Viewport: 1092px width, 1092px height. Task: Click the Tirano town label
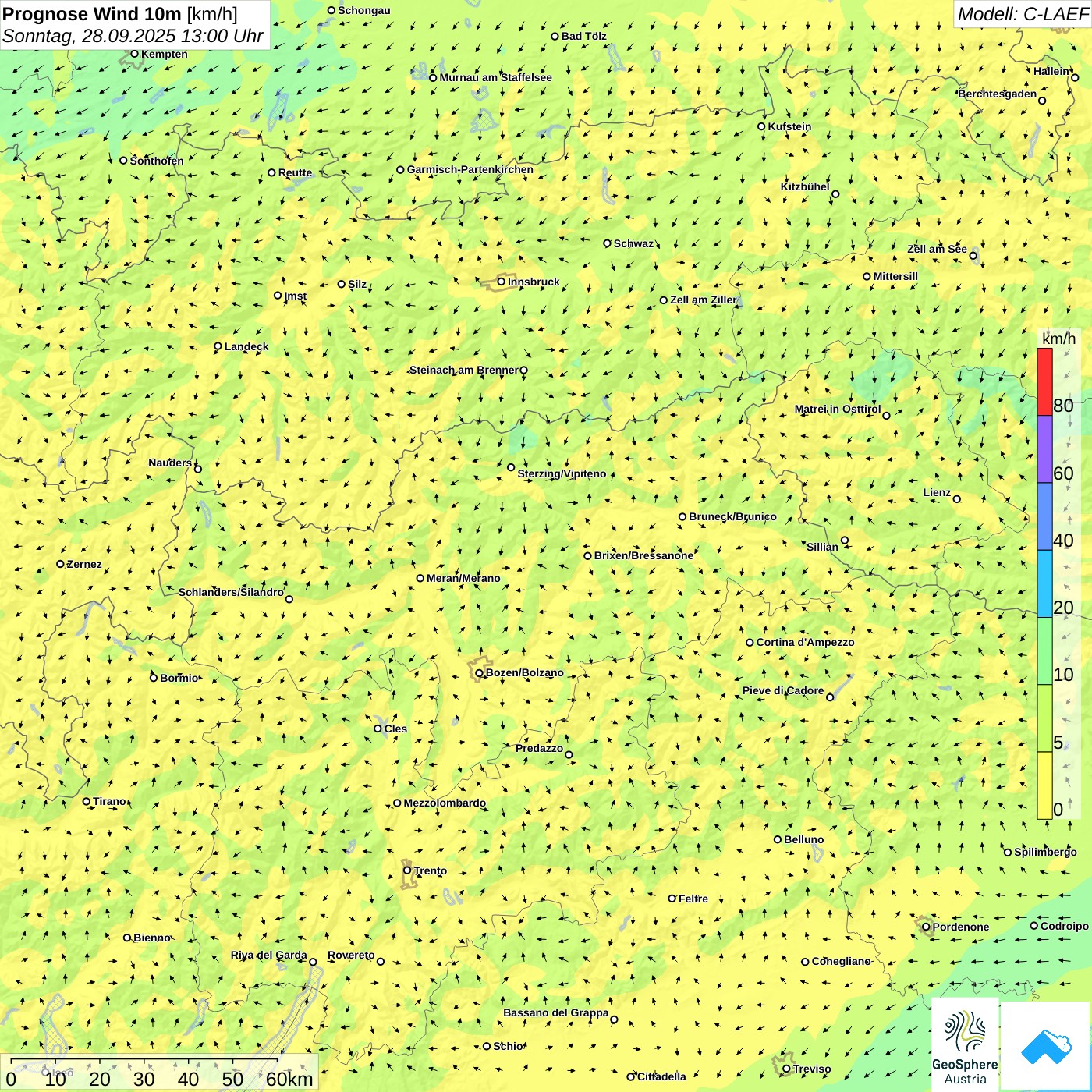pyautogui.click(x=109, y=801)
